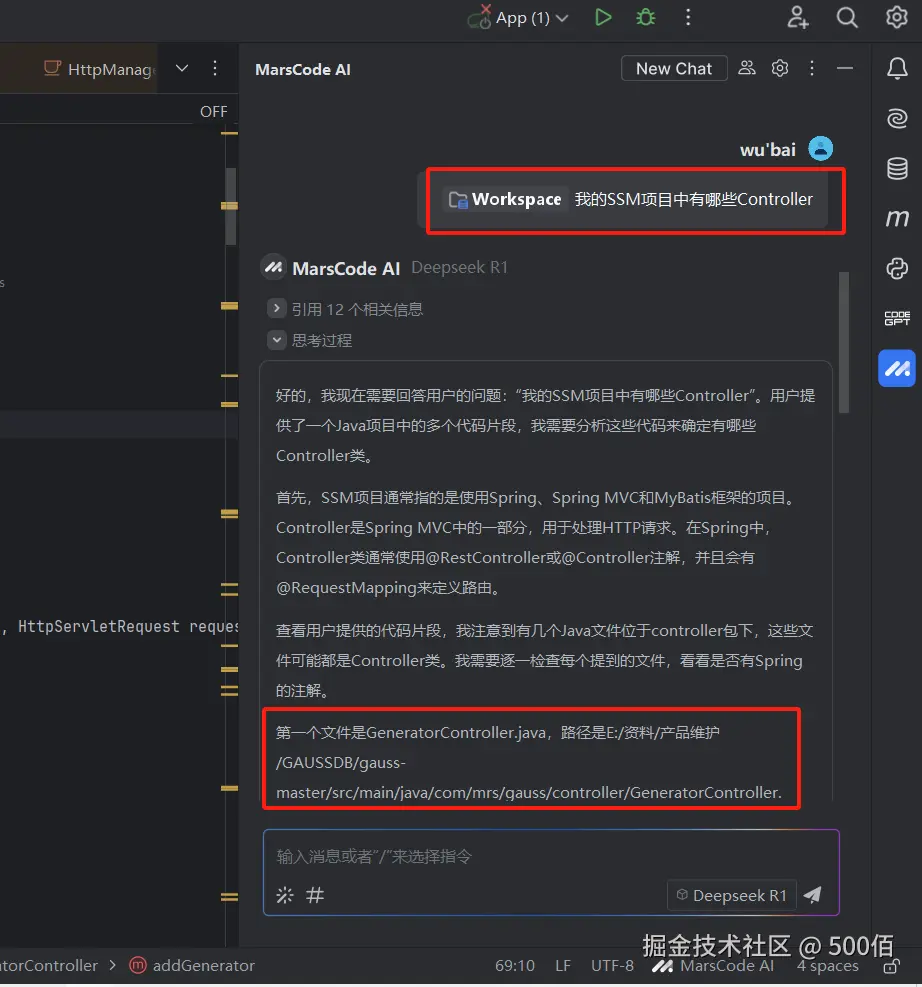This screenshot has height=987, width=922.
Task: Select the blue MarsCode AI sidebar icon
Action: (x=897, y=368)
